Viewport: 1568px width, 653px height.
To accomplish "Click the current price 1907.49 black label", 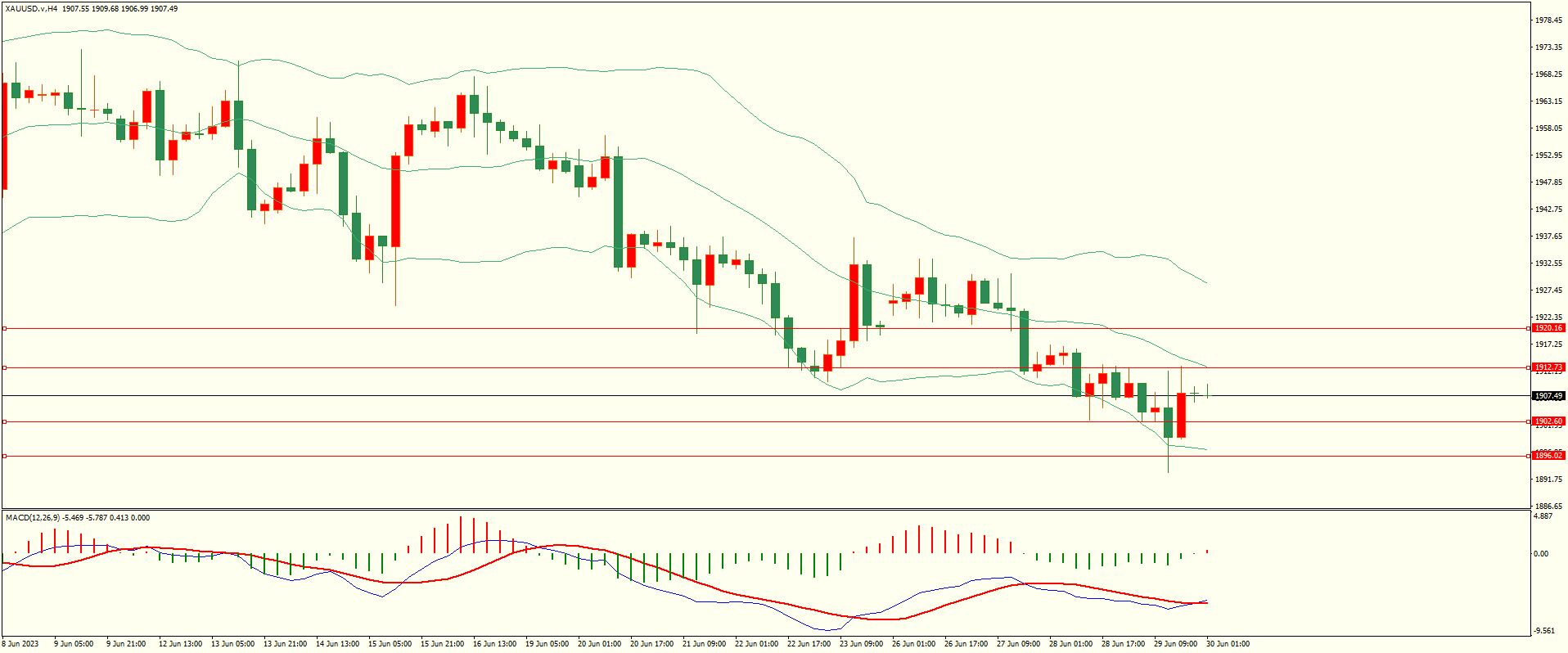I will [x=1548, y=396].
